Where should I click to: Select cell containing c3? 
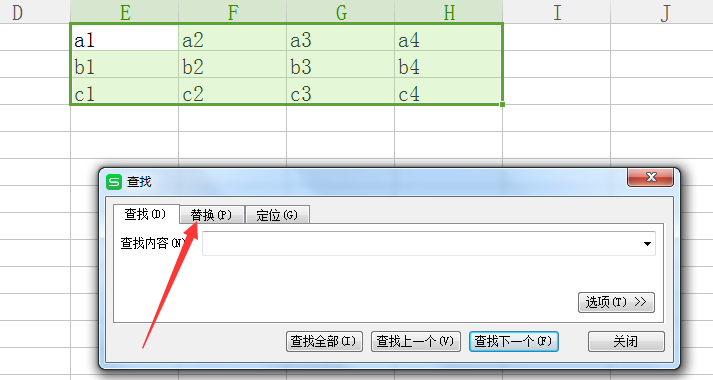pos(341,91)
